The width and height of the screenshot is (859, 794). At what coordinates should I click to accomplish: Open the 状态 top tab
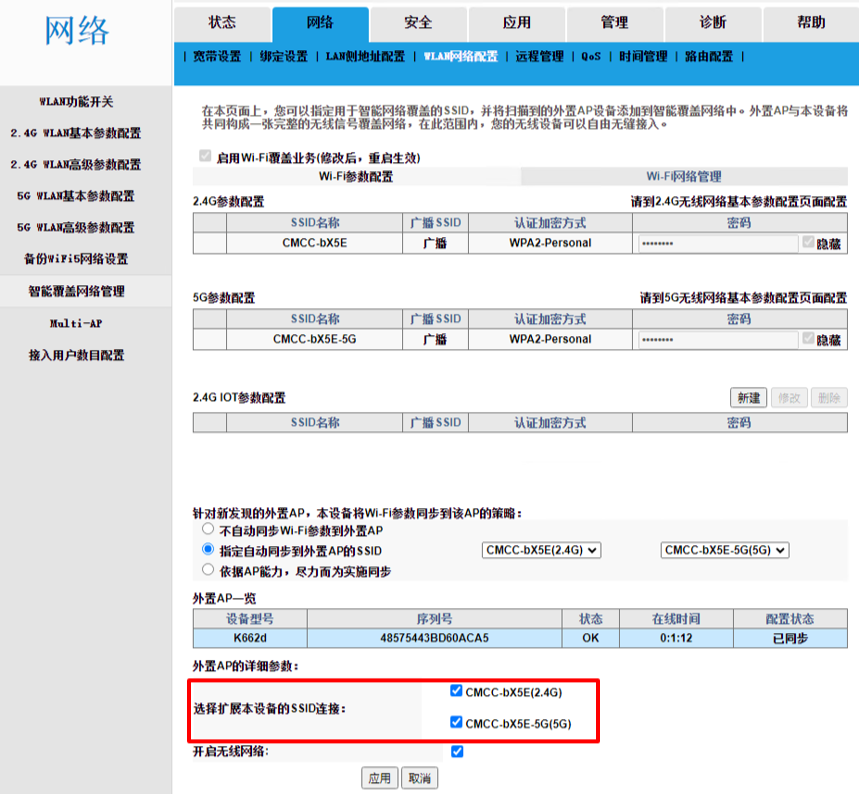coord(222,22)
